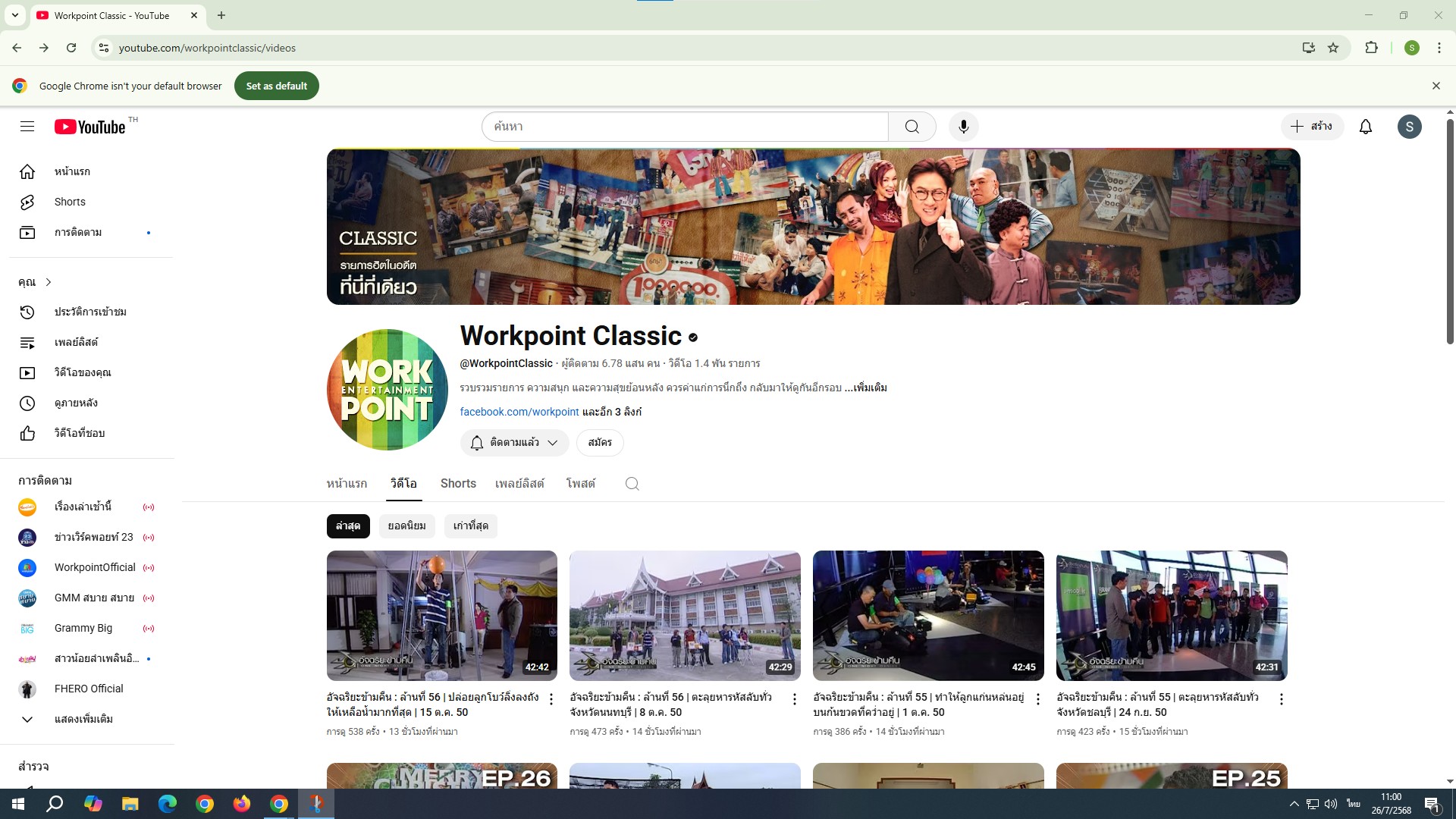Switch to the Shorts channel tab

point(458,484)
